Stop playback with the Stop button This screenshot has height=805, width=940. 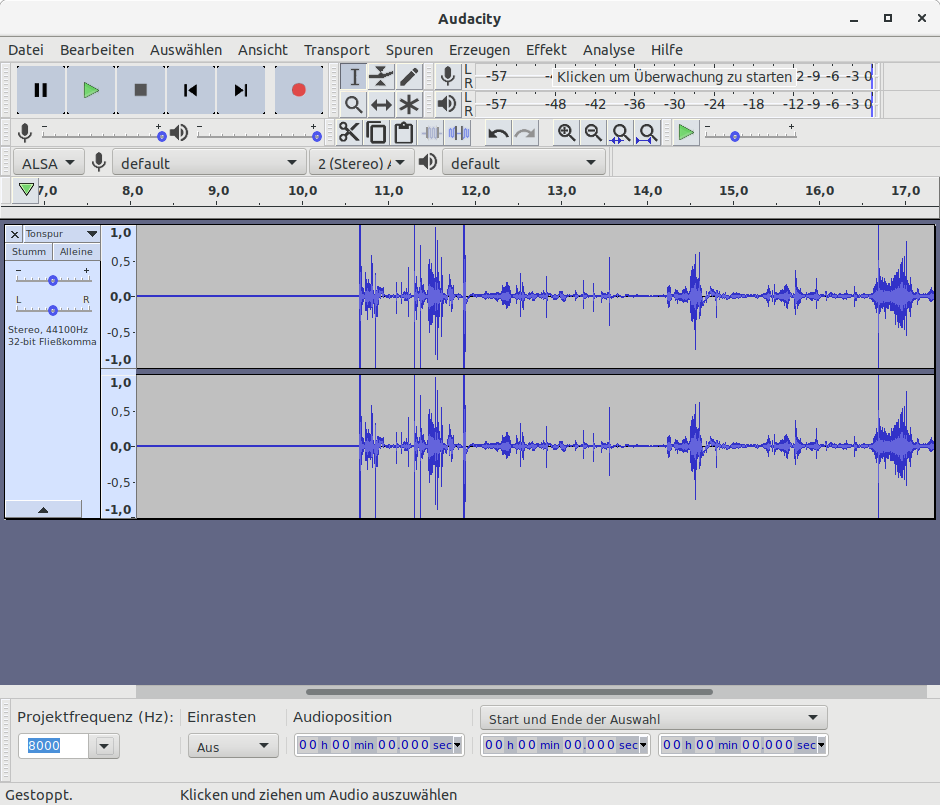coord(141,90)
